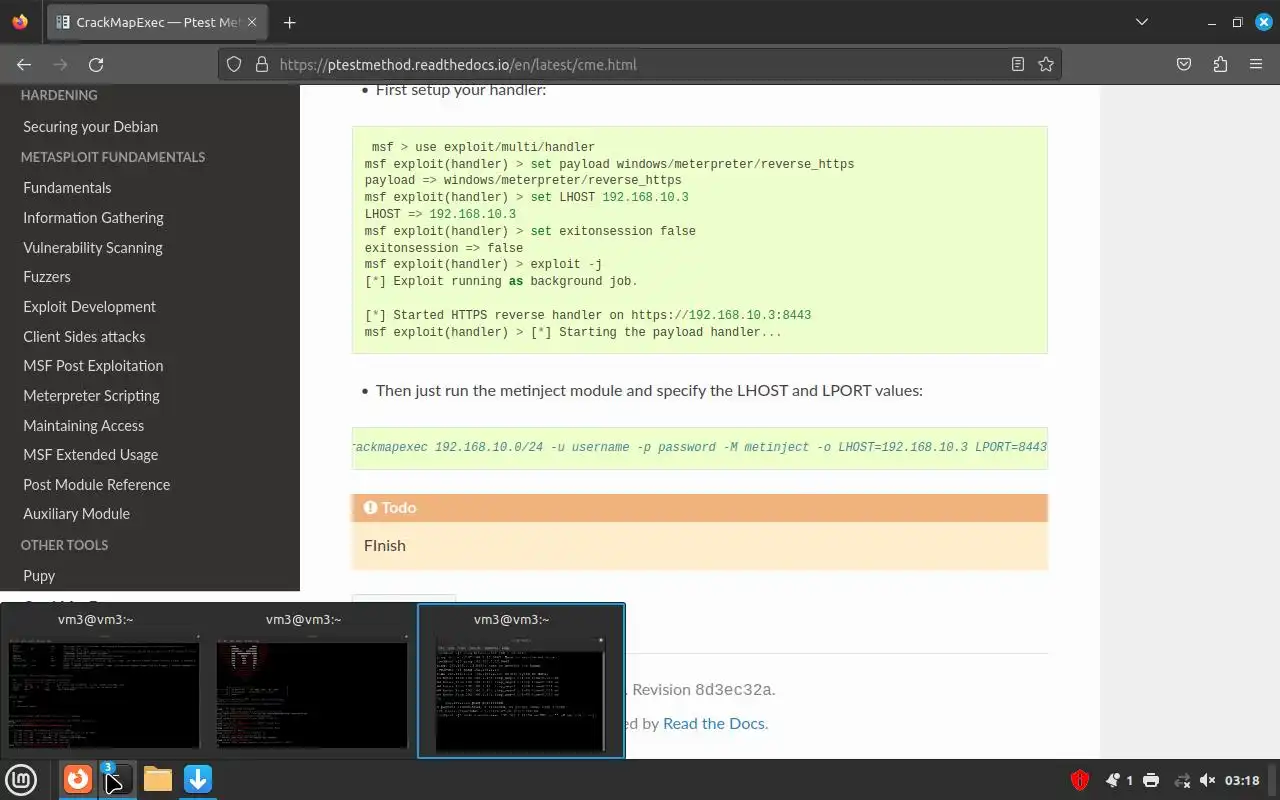Go to the Fuzzers page
Viewport: 1280px width, 800px height.
47,277
